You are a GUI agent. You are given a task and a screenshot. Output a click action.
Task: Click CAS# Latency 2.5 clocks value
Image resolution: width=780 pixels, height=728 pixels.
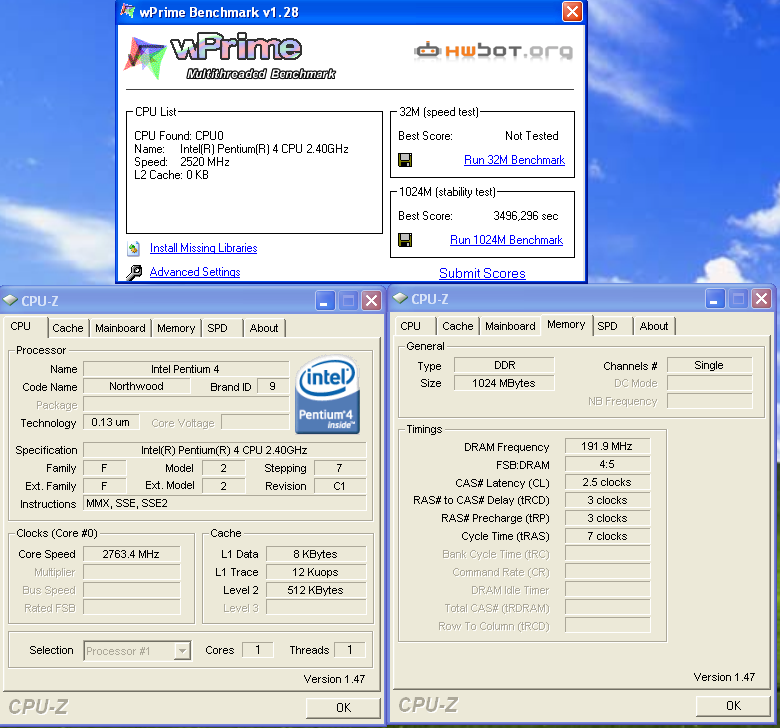(607, 482)
